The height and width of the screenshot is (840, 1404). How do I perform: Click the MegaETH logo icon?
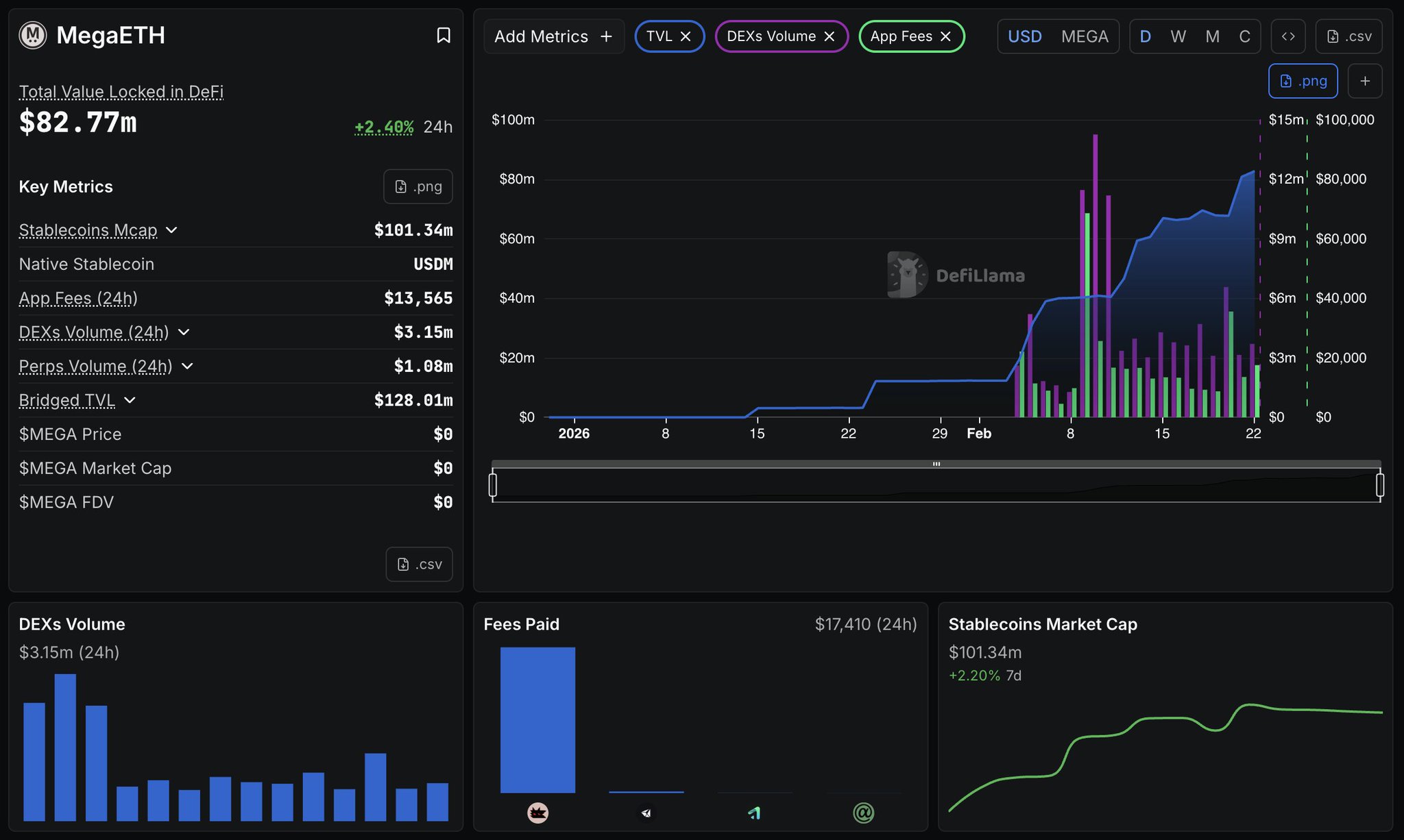point(32,36)
